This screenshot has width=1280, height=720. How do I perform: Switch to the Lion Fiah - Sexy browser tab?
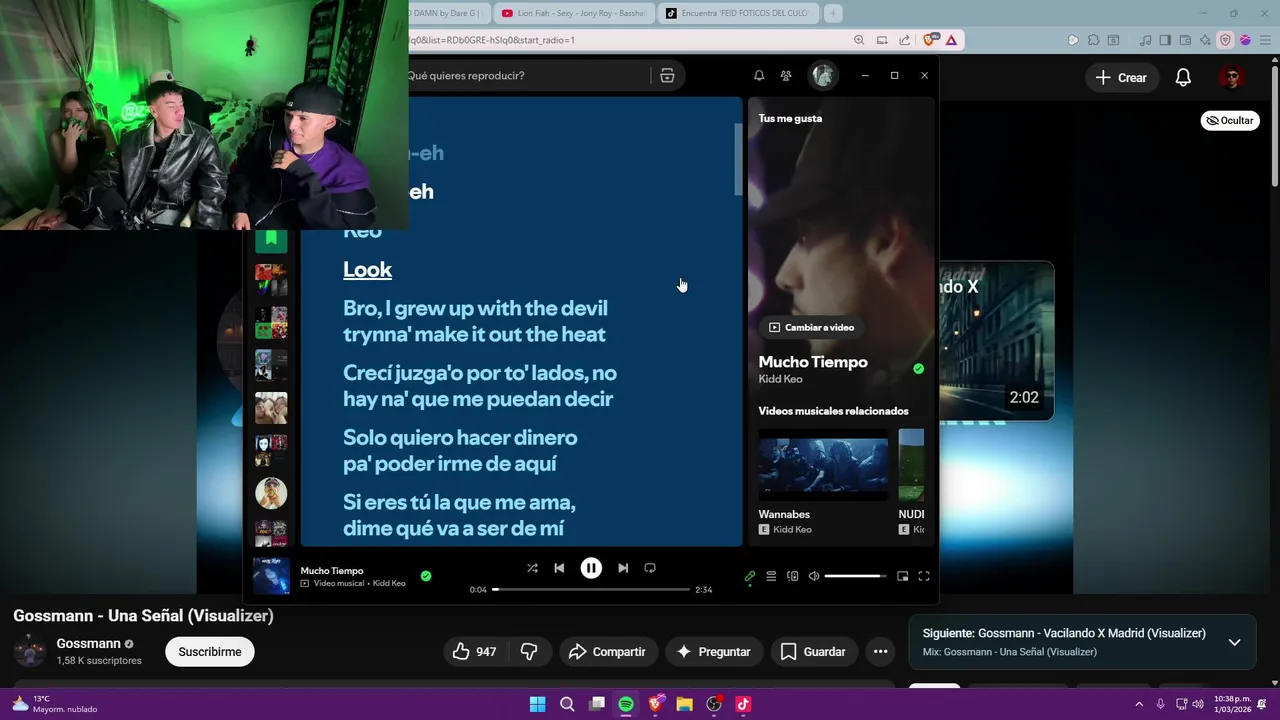[574, 13]
